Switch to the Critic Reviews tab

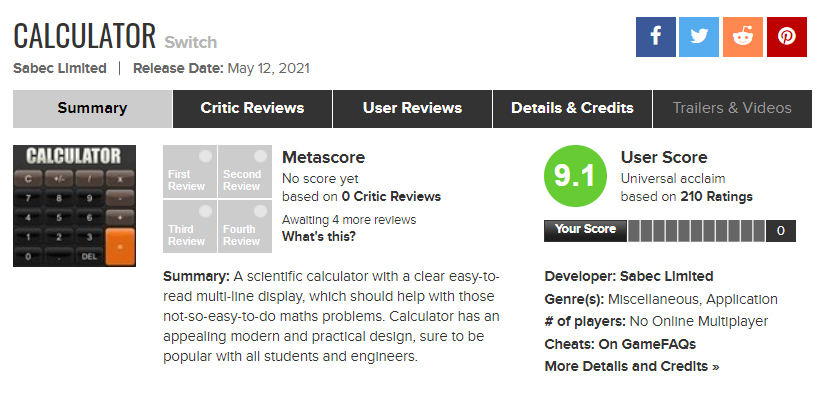pyautogui.click(x=252, y=108)
